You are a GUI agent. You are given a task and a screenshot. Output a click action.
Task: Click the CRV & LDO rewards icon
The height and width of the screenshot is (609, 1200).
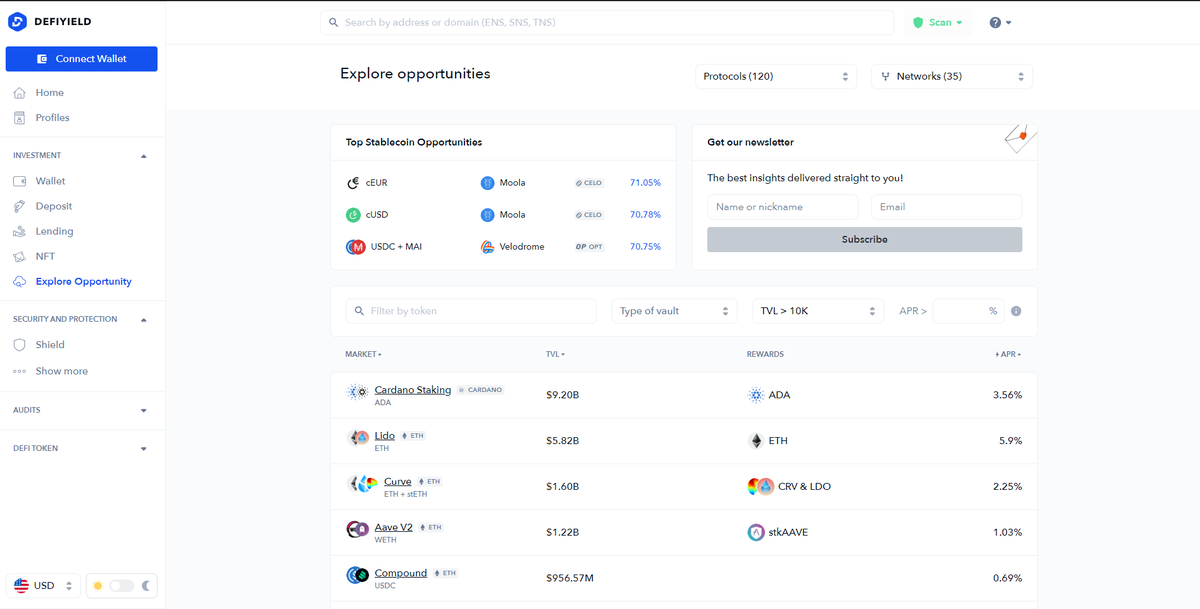760,487
